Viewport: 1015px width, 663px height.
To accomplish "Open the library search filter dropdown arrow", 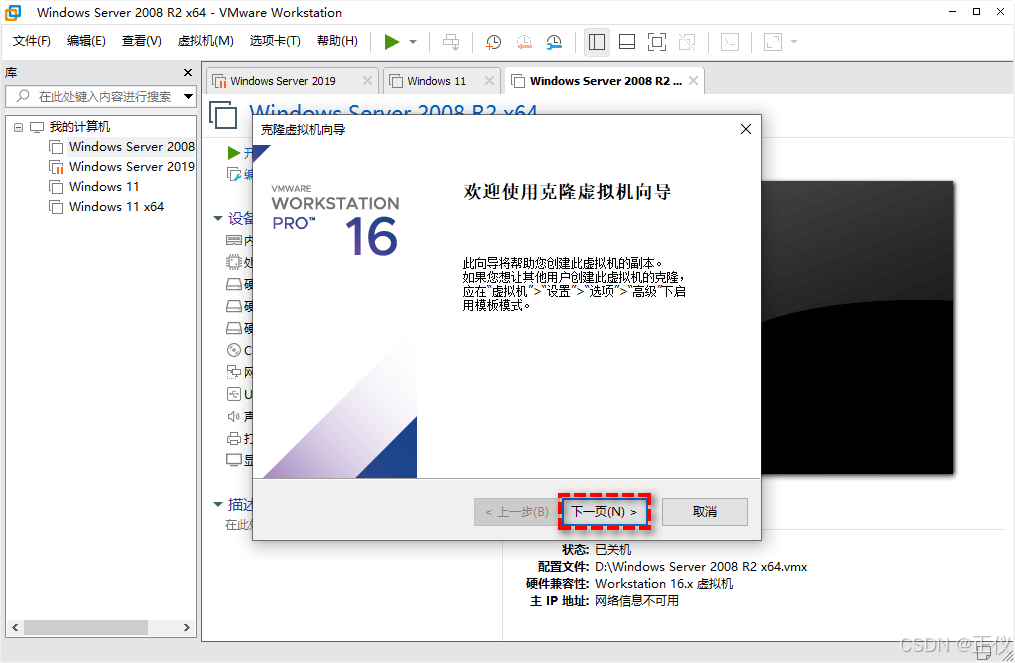I will 188,96.
